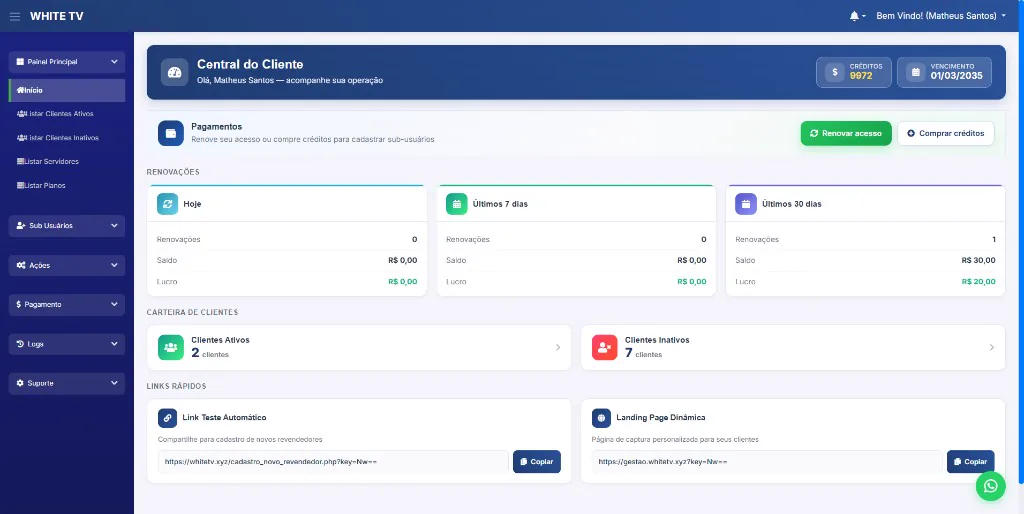Click the red Clientes Inativos user icon
Screen dimensions: 1024x514
605,347
